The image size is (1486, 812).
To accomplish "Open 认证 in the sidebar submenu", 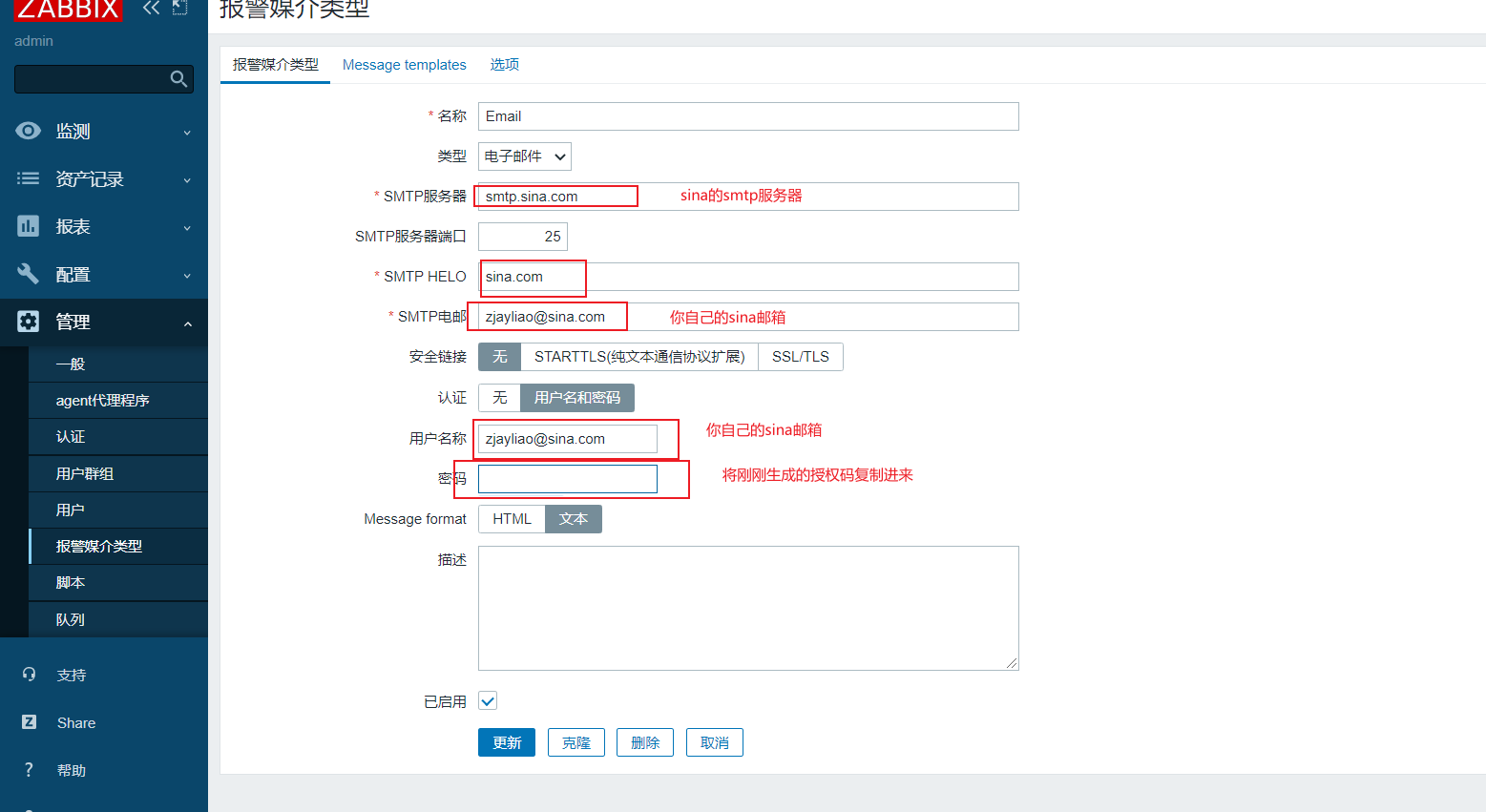I will [118, 436].
